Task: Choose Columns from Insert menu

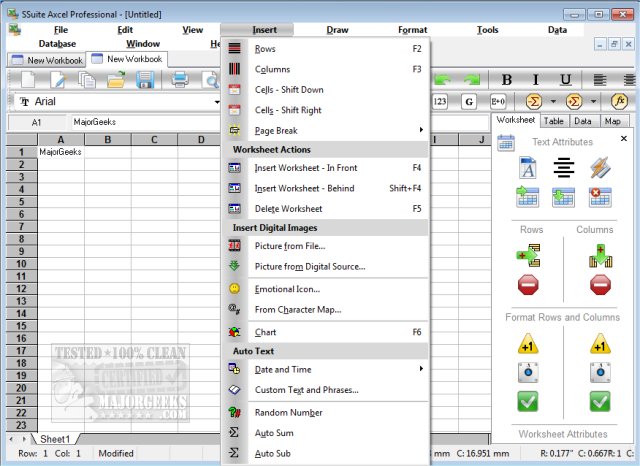Action: (325, 69)
